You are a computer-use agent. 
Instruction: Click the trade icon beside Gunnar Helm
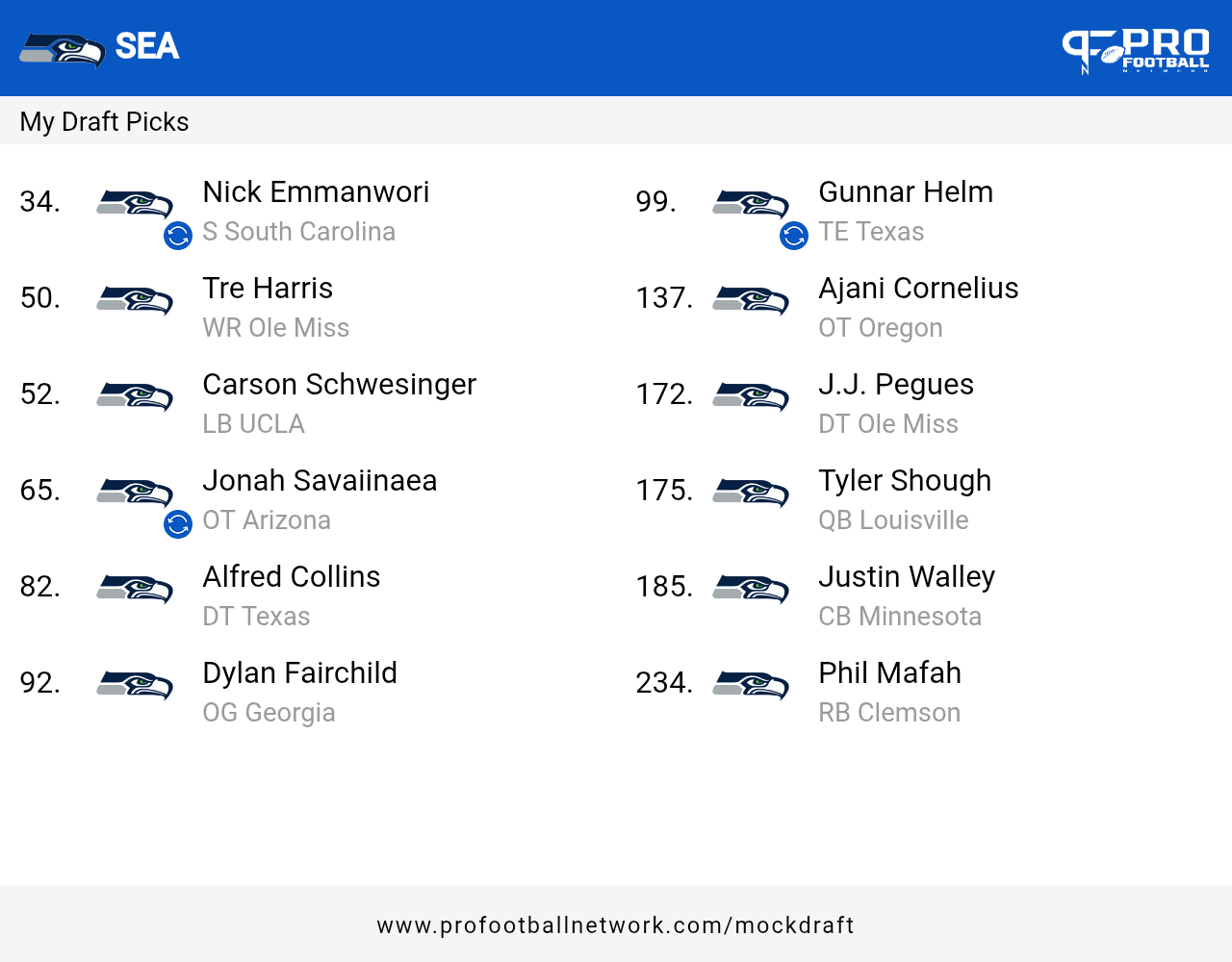click(794, 236)
